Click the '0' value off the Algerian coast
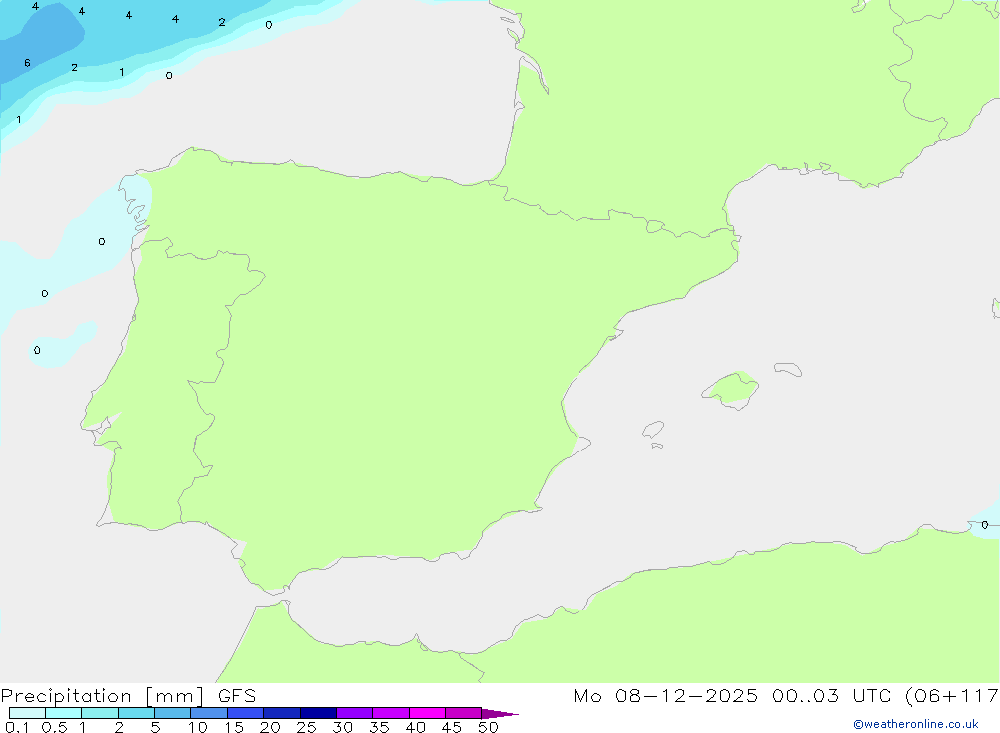Image resolution: width=1000 pixels, height=733 pixels. pyautogui.click(x=985, y=524)
